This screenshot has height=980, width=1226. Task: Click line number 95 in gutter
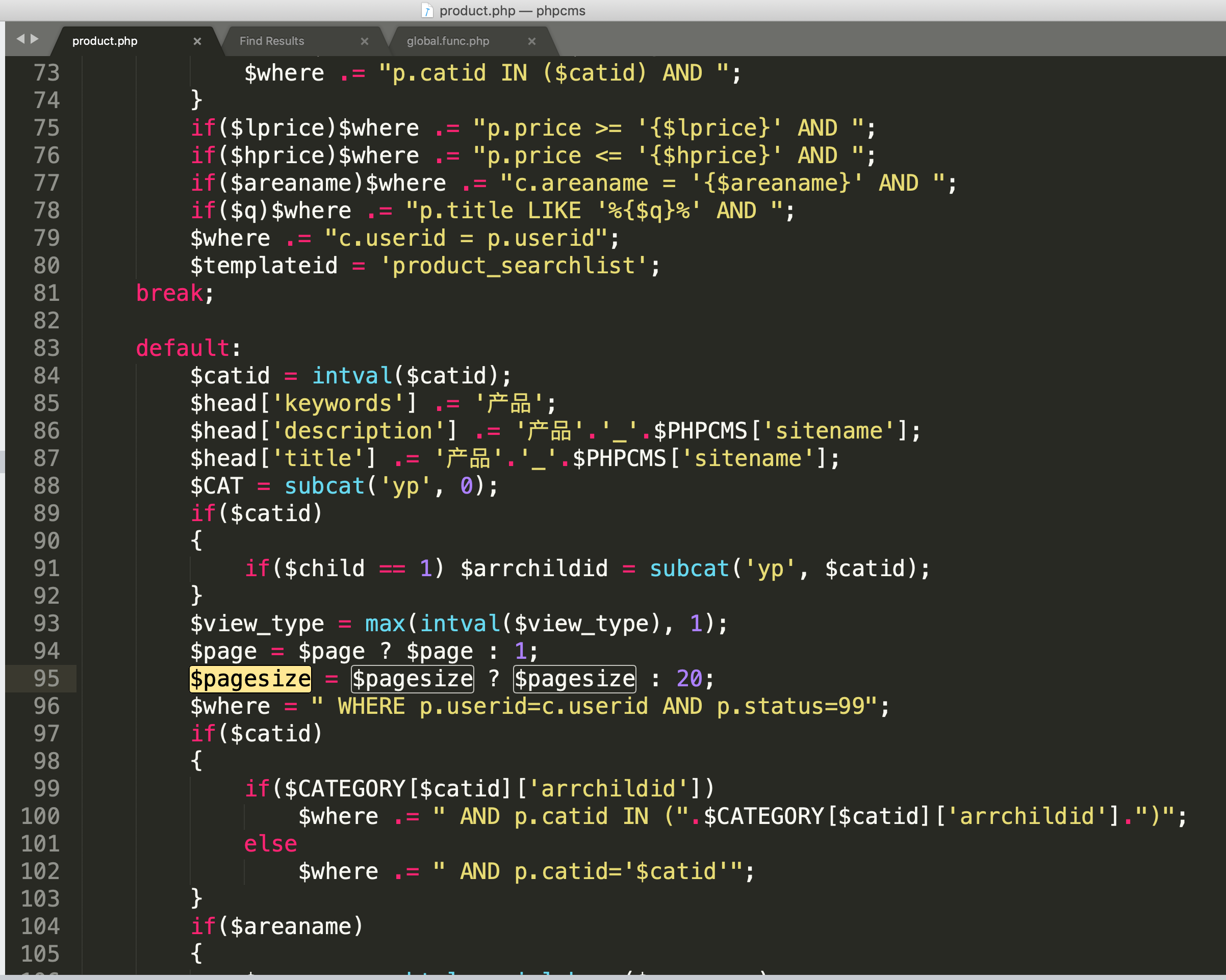(x=46, y=678)
